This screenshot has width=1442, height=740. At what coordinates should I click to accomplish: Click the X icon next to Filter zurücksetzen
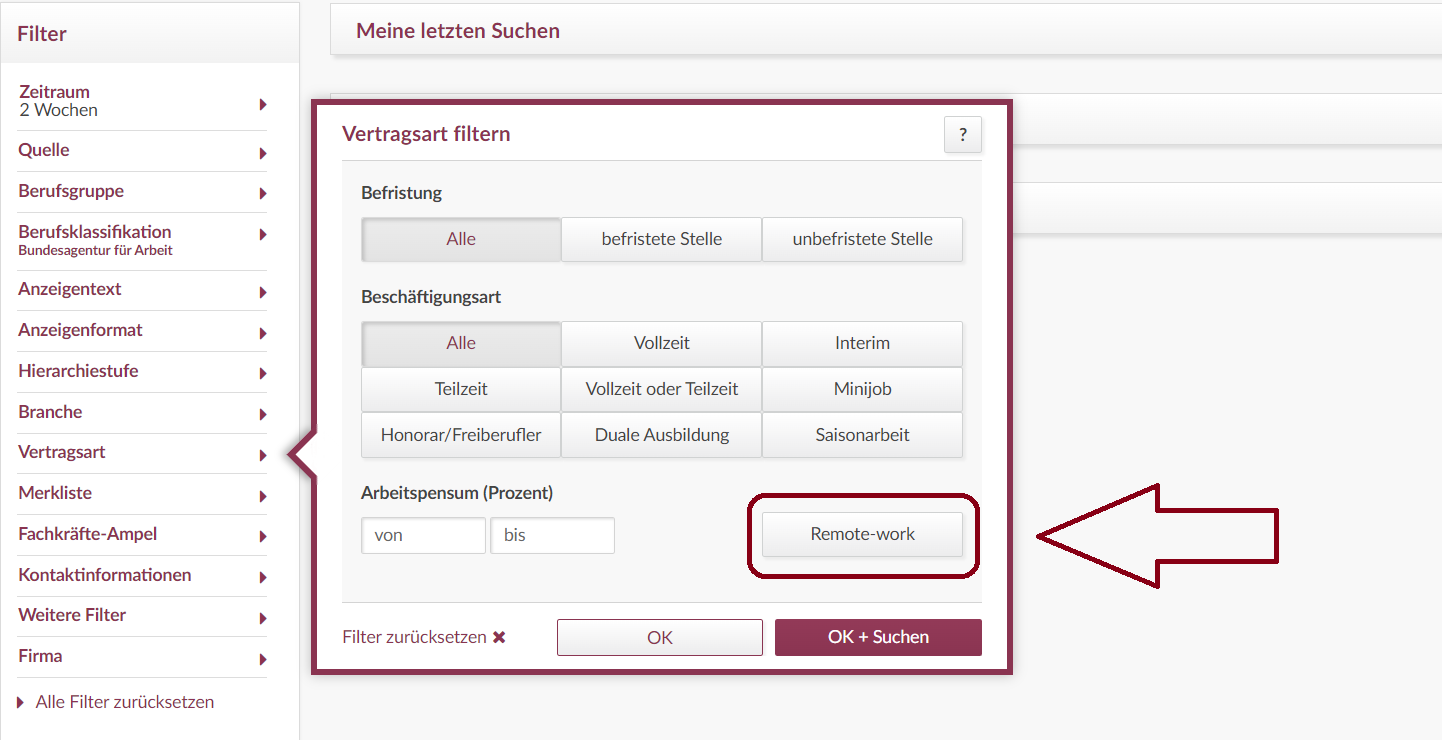[499, 637]
